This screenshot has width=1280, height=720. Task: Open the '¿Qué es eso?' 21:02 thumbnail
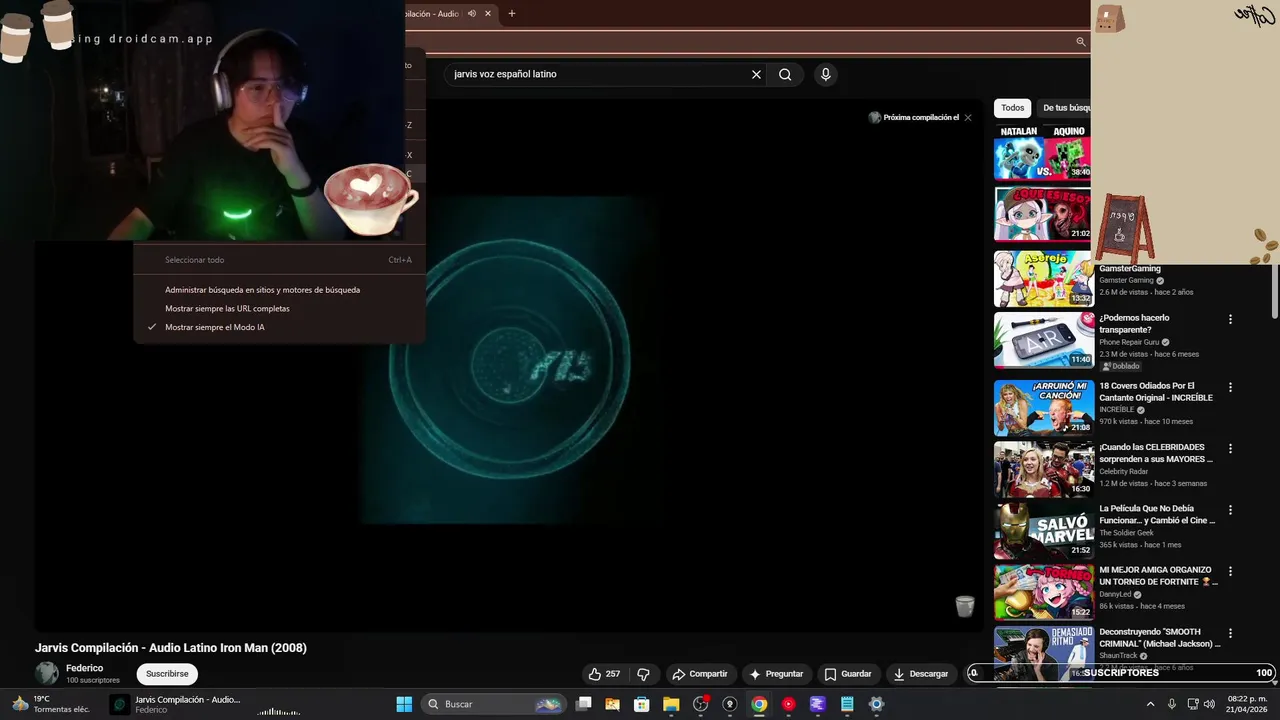pos(1042,213)
